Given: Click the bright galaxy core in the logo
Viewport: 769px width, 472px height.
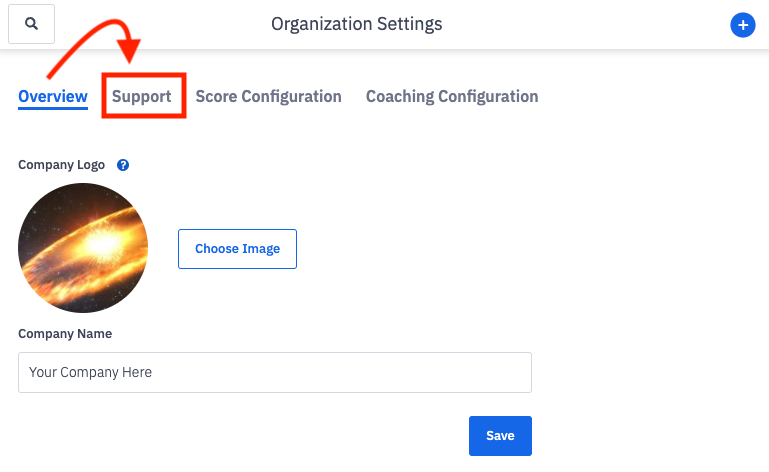Looking at the screenshot, I should (100, 243).
